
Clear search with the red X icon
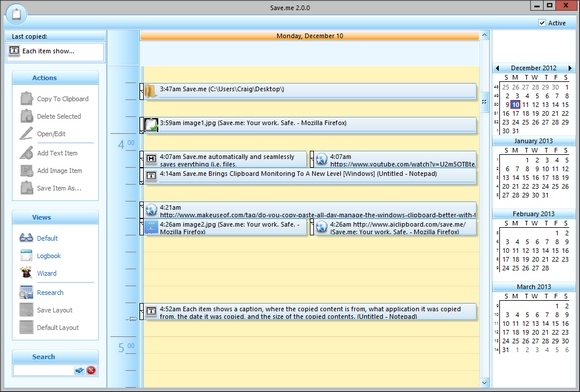(x=91, y=370)
